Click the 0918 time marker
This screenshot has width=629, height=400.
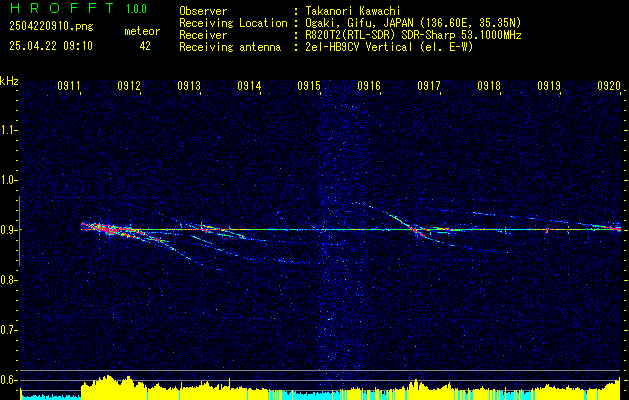(x=489, y=85)
